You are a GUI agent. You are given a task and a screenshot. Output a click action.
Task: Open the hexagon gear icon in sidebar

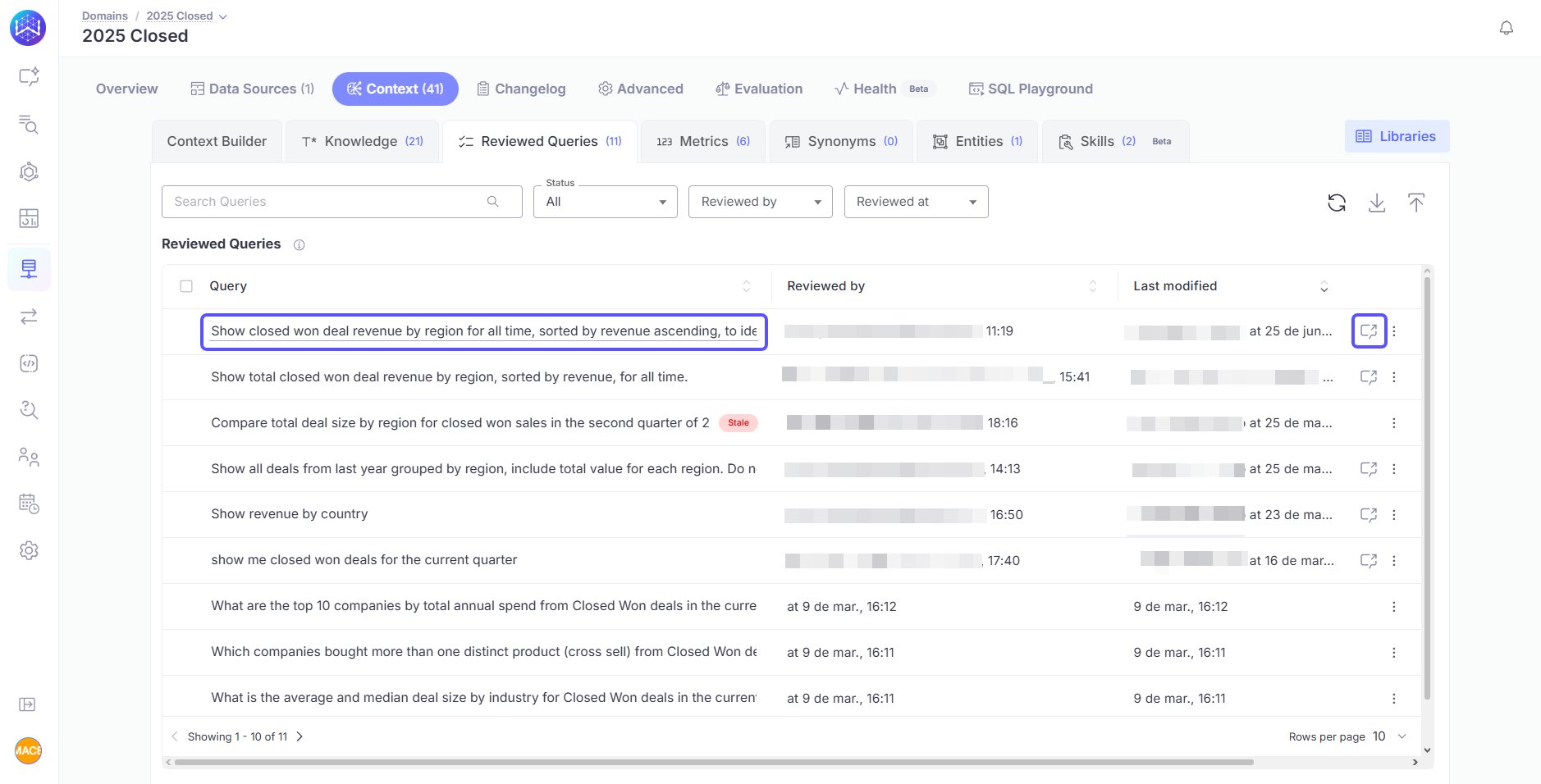click(29, 171)
